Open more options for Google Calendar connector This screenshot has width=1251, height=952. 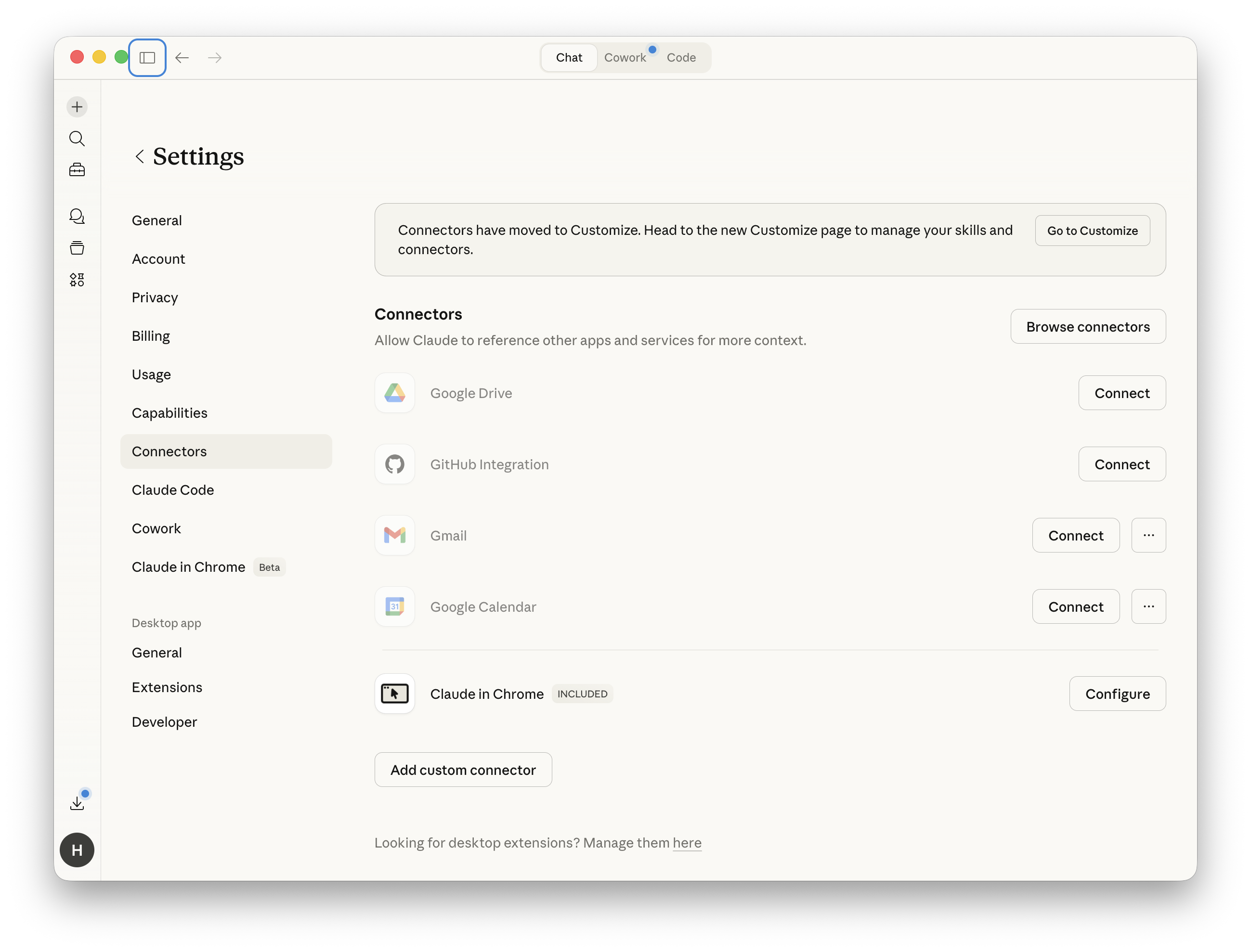click(x=1148, y=606)
